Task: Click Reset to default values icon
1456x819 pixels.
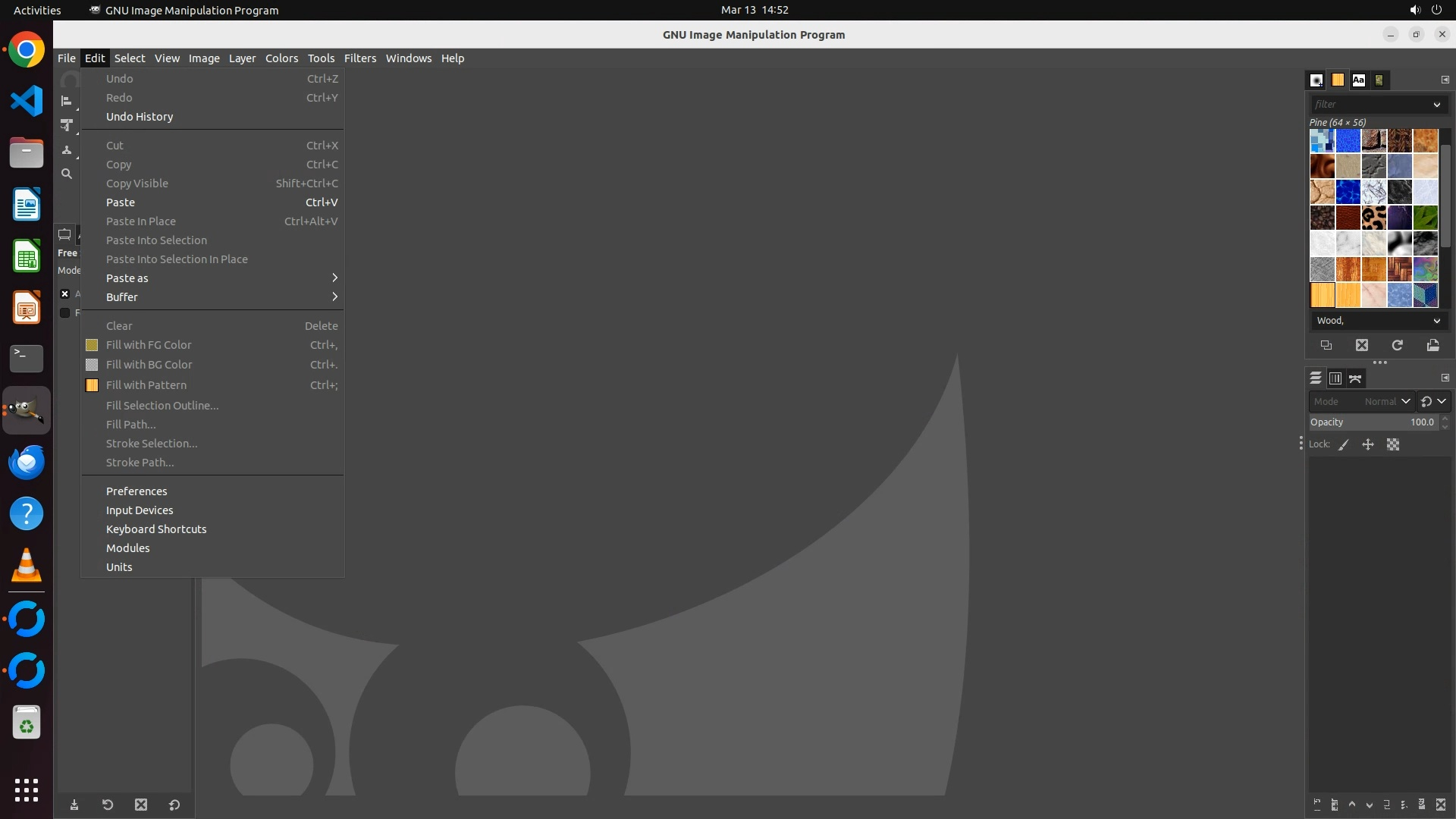Action: [x=174, y=805]
